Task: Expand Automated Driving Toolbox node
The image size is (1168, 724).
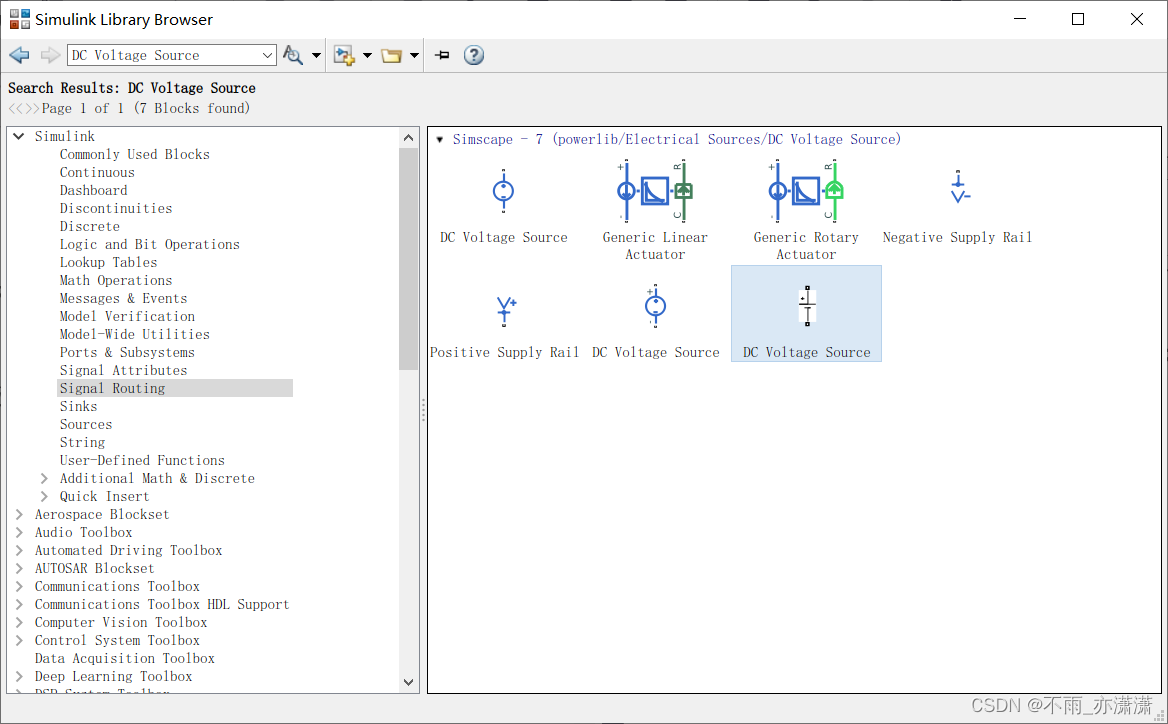Action: 19,550
